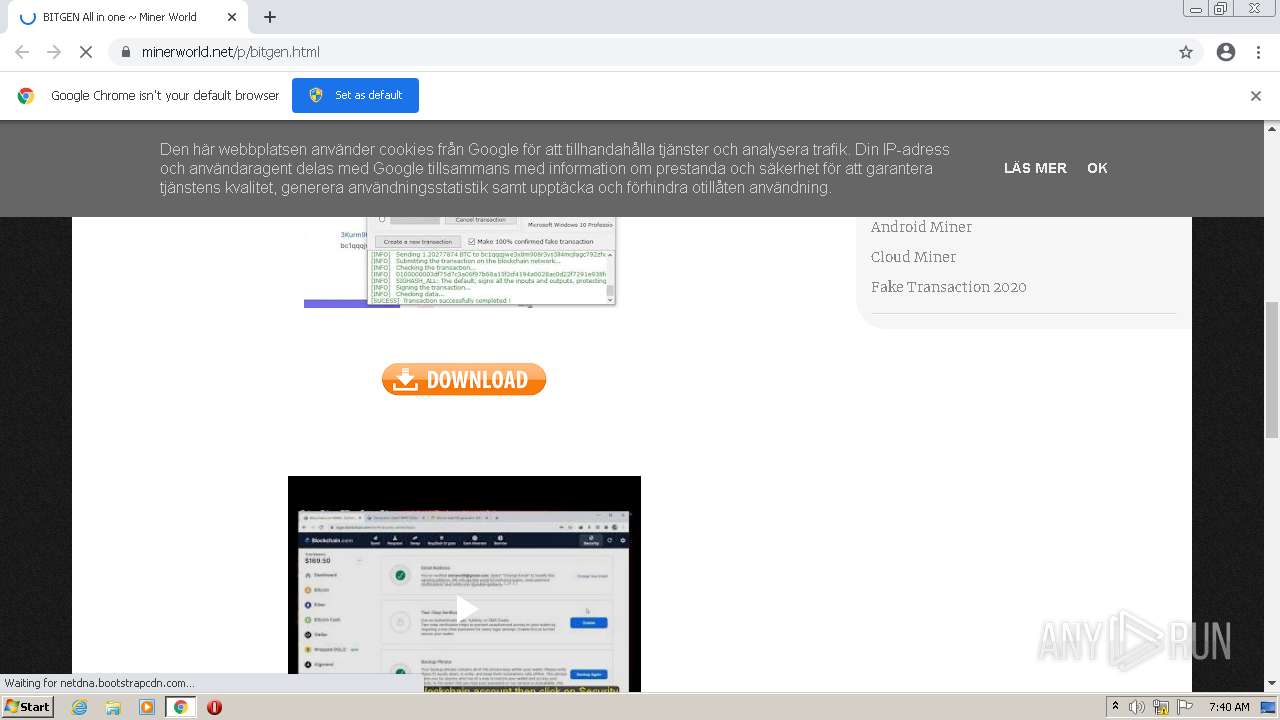Launch Internet Explorer from taskbar
This screenshot has height=720, width=1280.
click(x=80, y=707)
